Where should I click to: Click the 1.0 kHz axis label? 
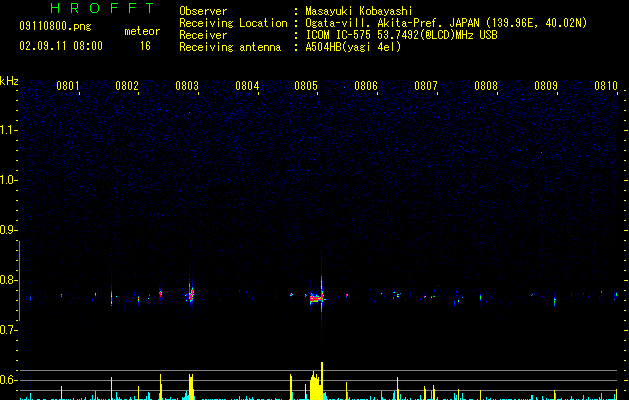(8, 180)
